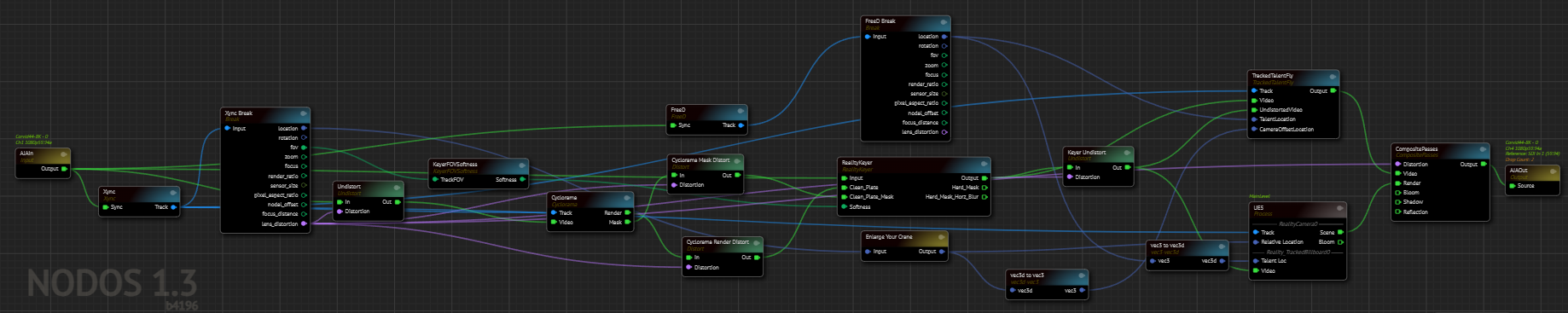The width and height of the screenshot is (1568, 313).
Task: Click the RealityCamera0 section label in UE5
Action: [1298, 223]
